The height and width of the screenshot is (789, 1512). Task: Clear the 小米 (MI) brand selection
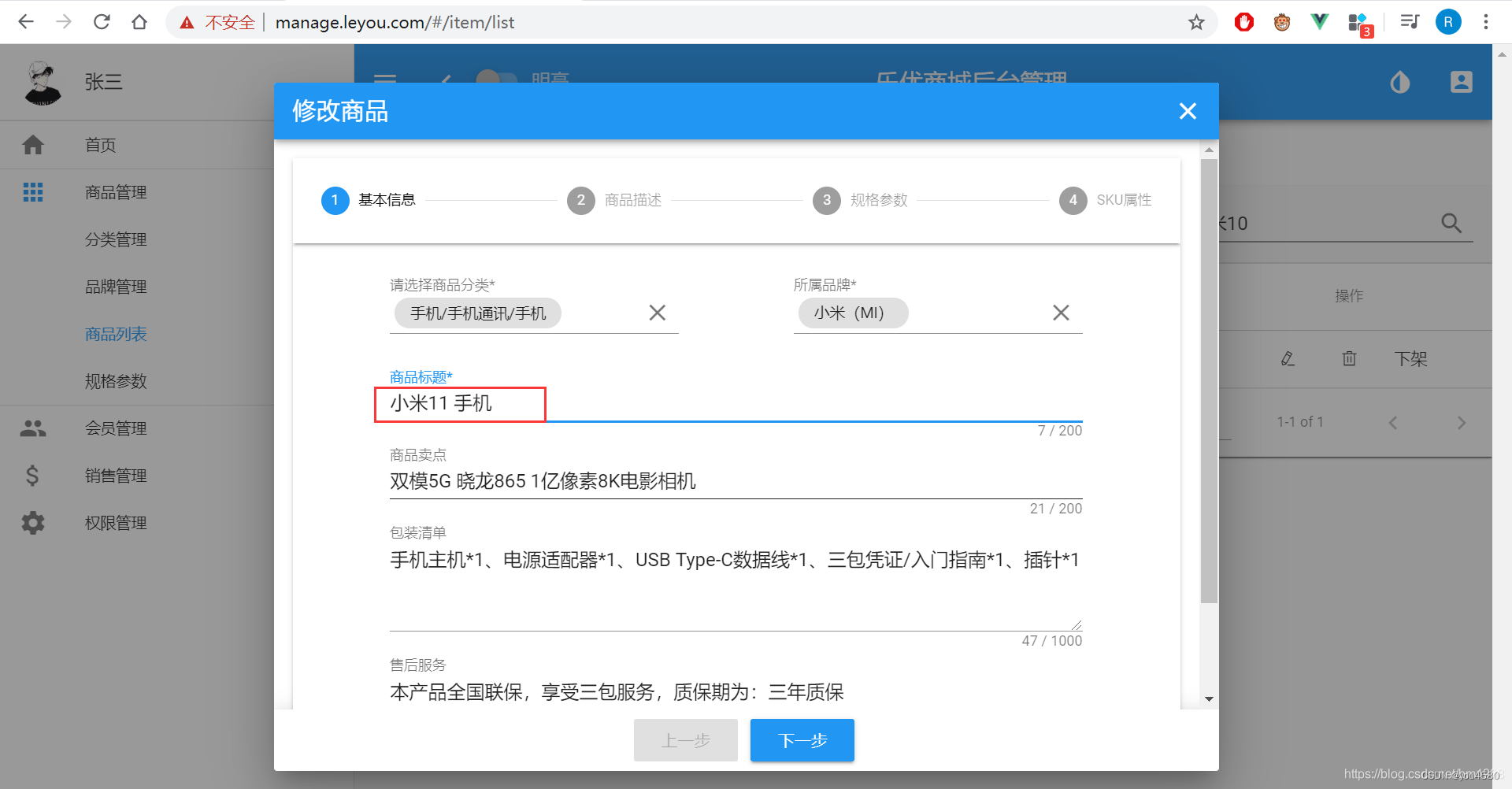pos(1061,313)
